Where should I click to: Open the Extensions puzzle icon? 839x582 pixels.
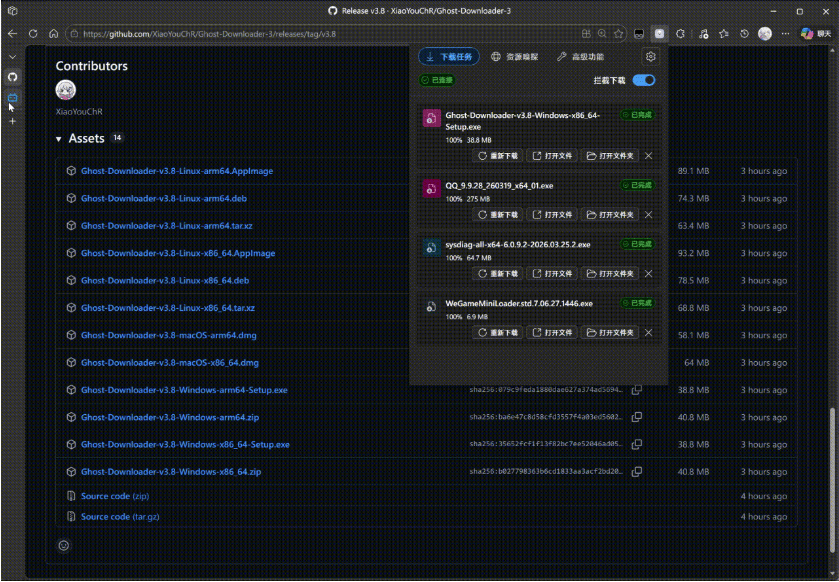coord(680,34)
